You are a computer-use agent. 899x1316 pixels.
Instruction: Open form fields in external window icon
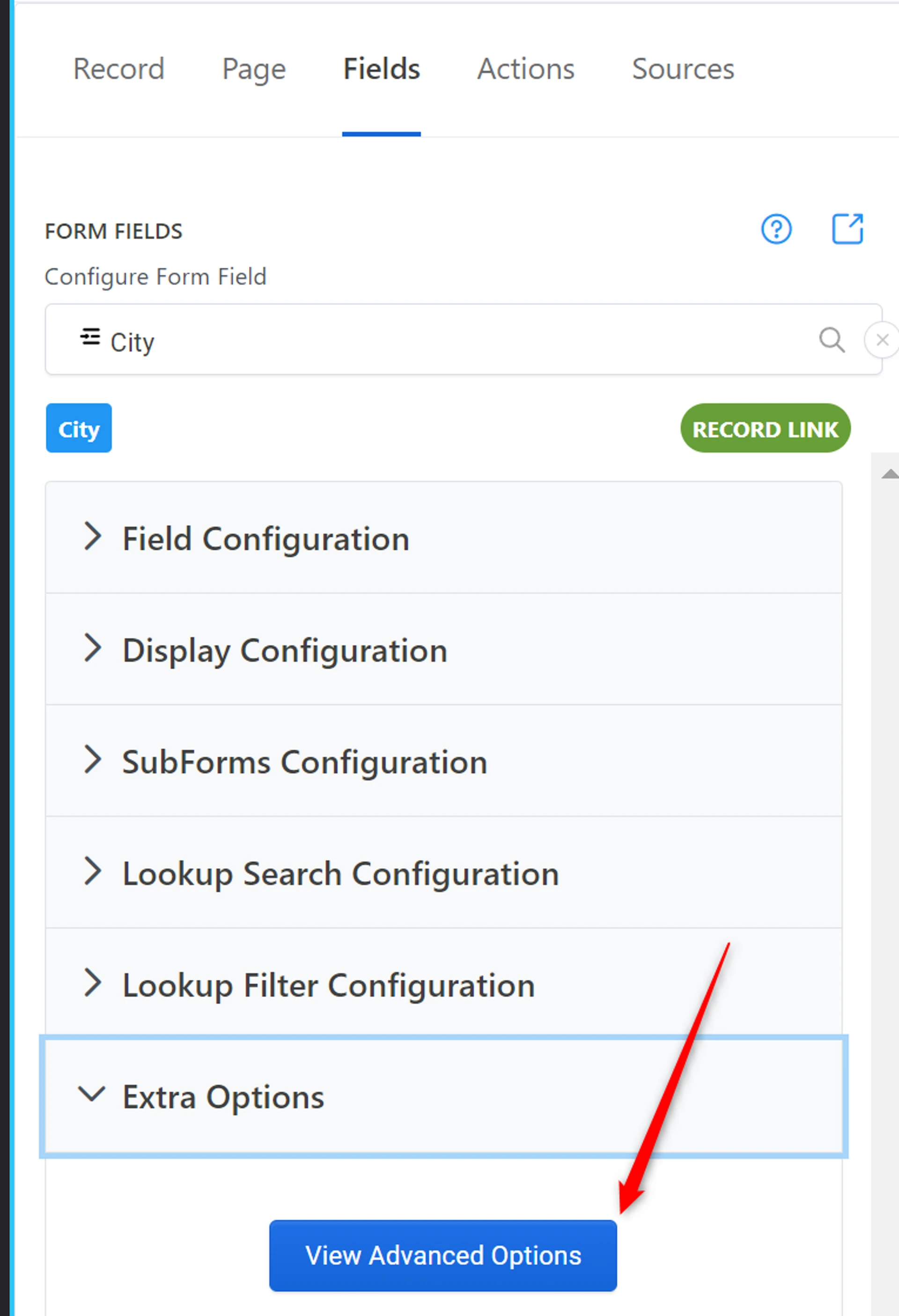[x=847, y=229]
